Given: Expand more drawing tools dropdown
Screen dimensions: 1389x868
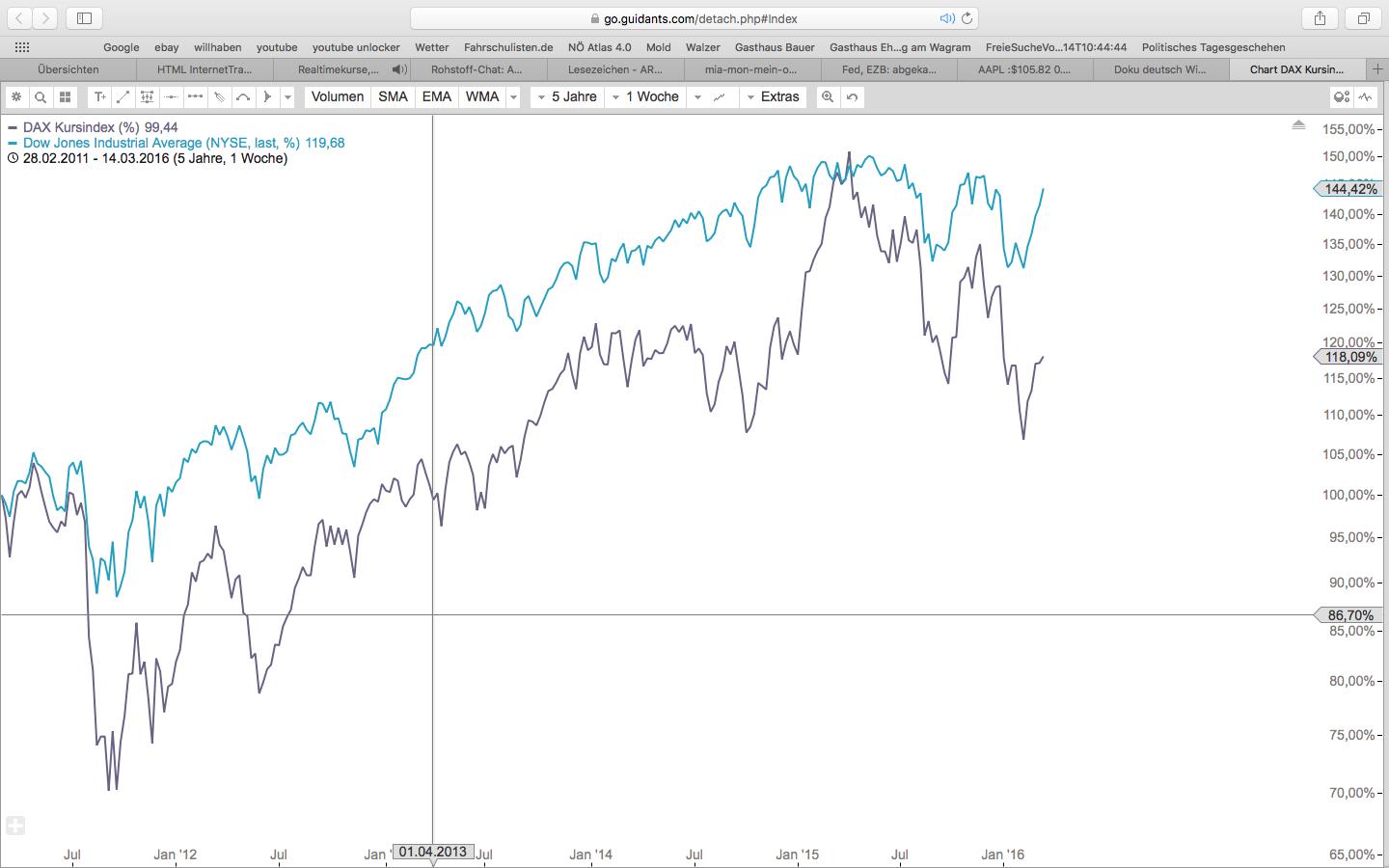Looking at the screenshot, I should [287, 96].
